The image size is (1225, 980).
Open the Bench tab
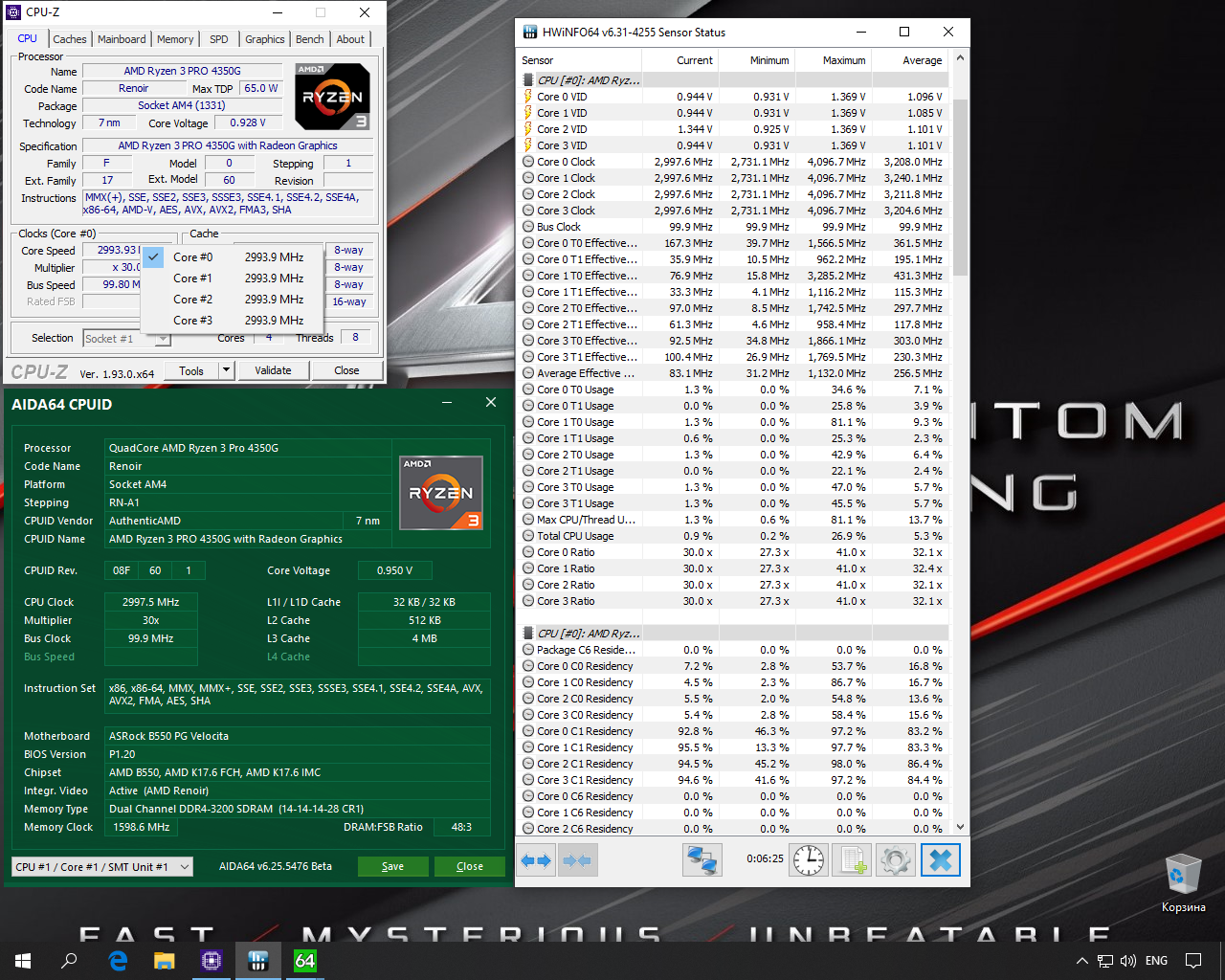point(309,39)
